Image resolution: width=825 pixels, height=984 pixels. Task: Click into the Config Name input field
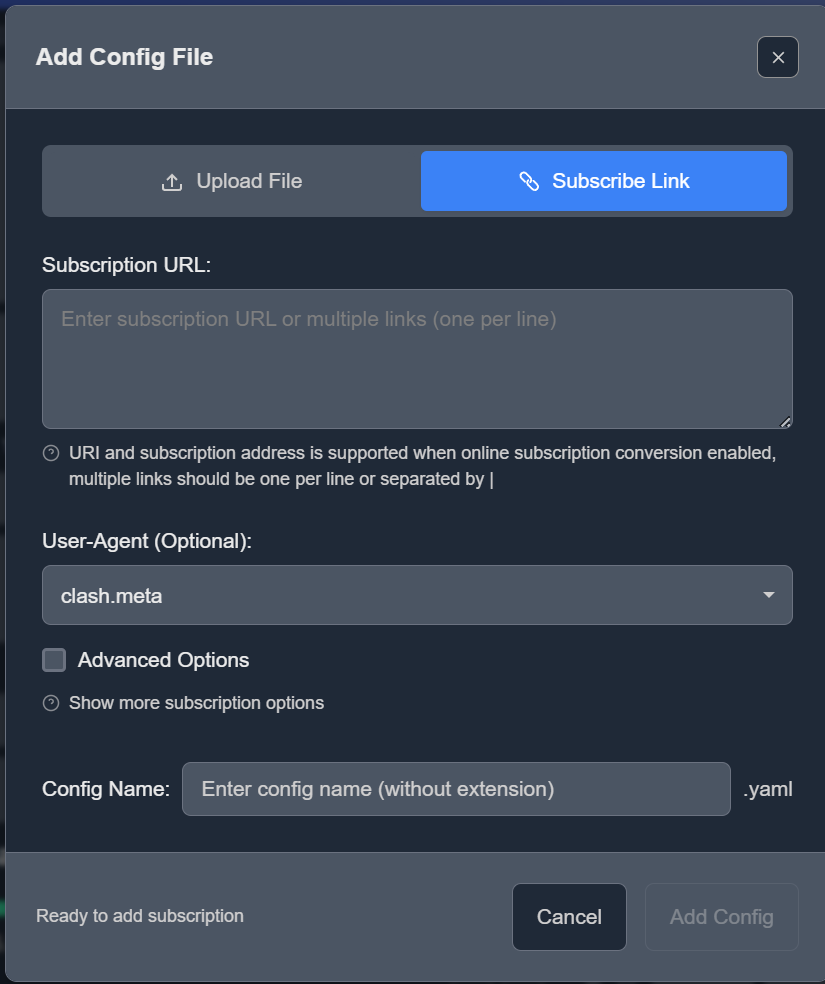click(456, 789)
